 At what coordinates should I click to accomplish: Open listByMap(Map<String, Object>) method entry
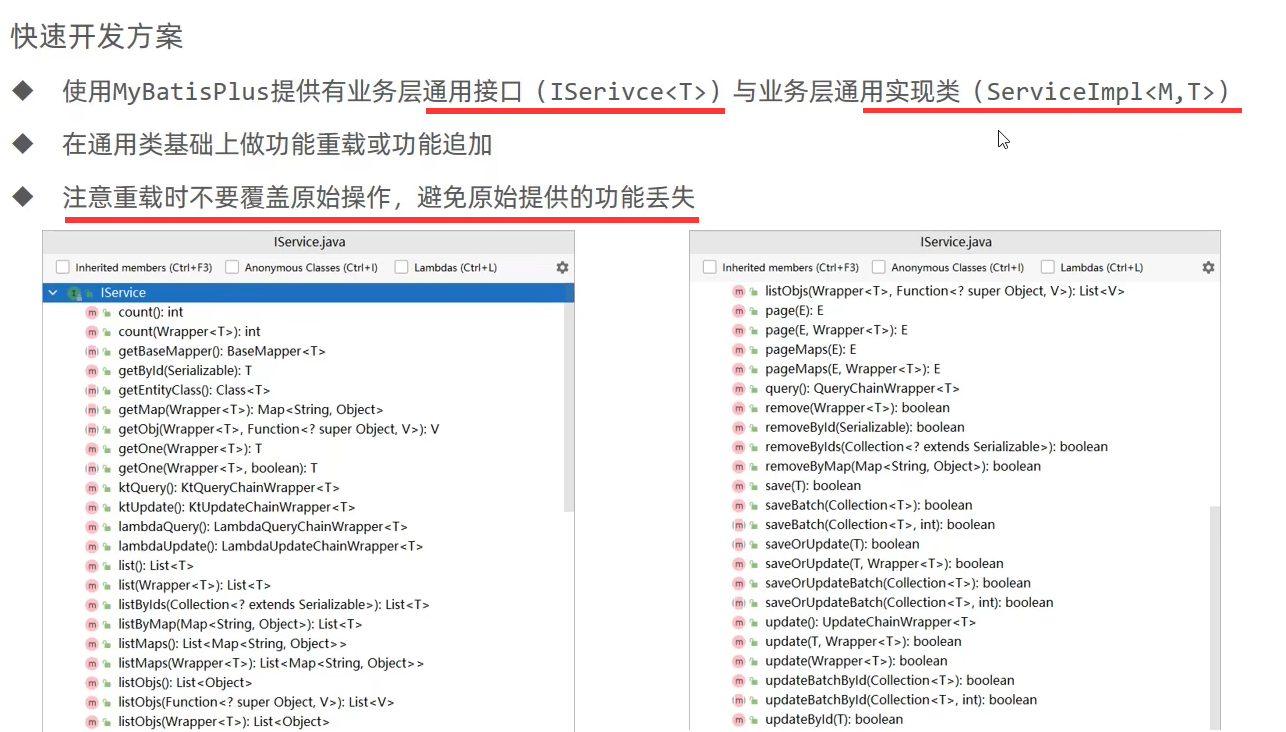coord(240,624)
